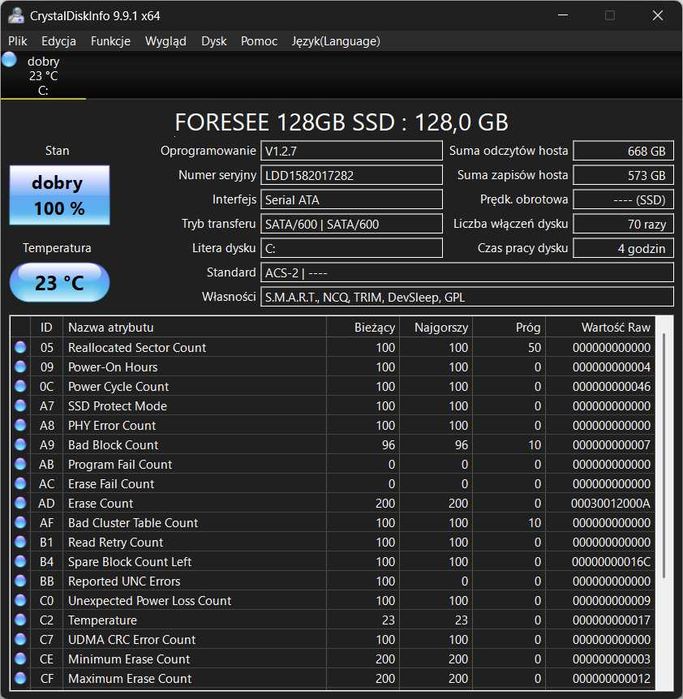Click power-on hours value 4 godzin
The width and height of the screenshot is (683, 699).
(623, 248)
